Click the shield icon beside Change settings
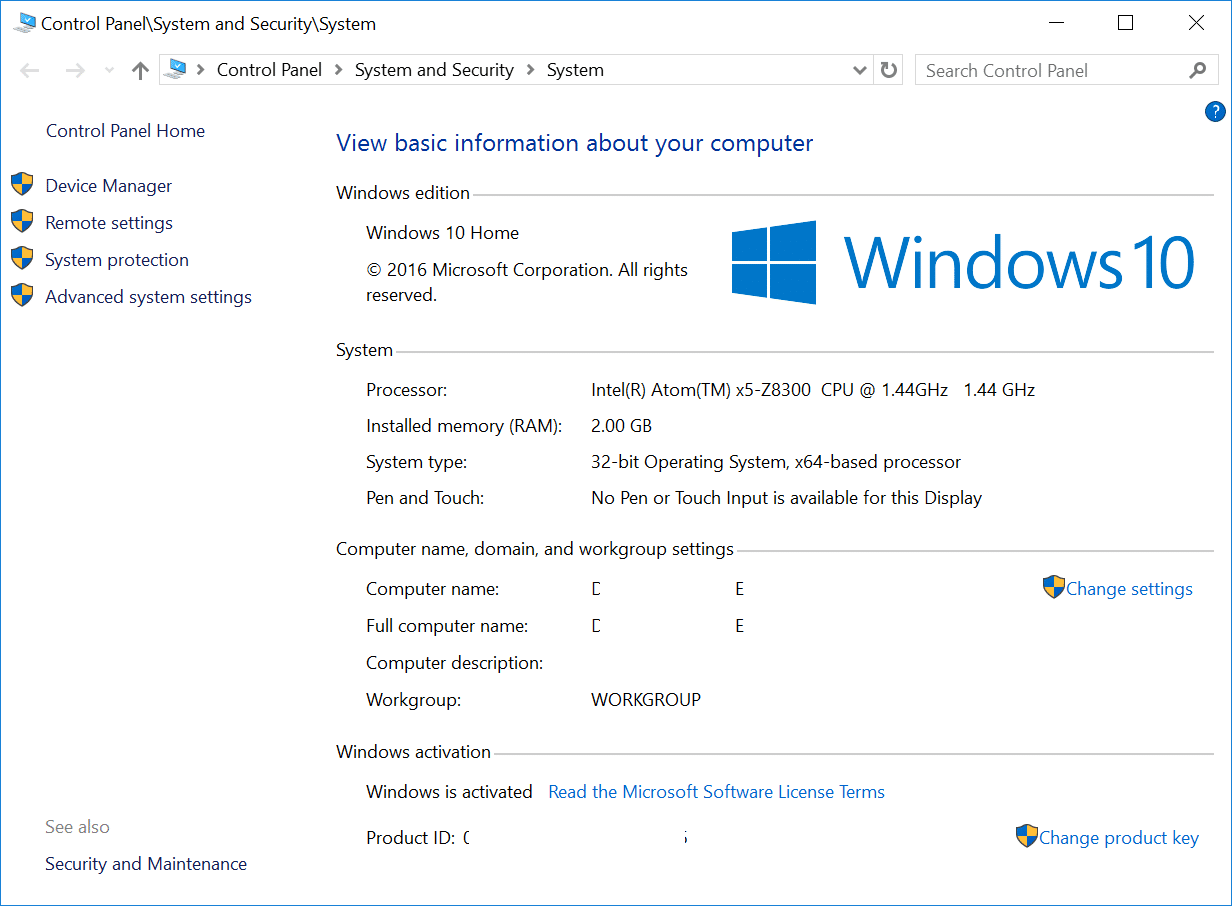 point(1053,587)
